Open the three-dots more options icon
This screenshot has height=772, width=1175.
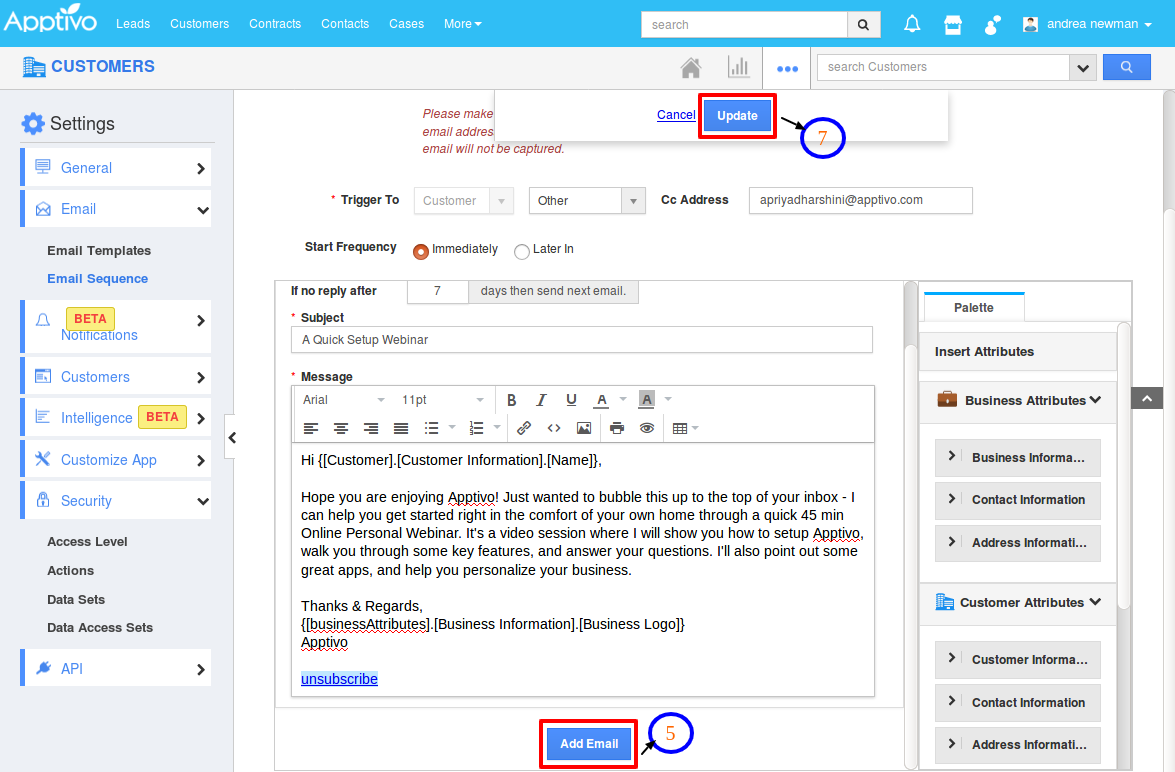tap(787, 69)
